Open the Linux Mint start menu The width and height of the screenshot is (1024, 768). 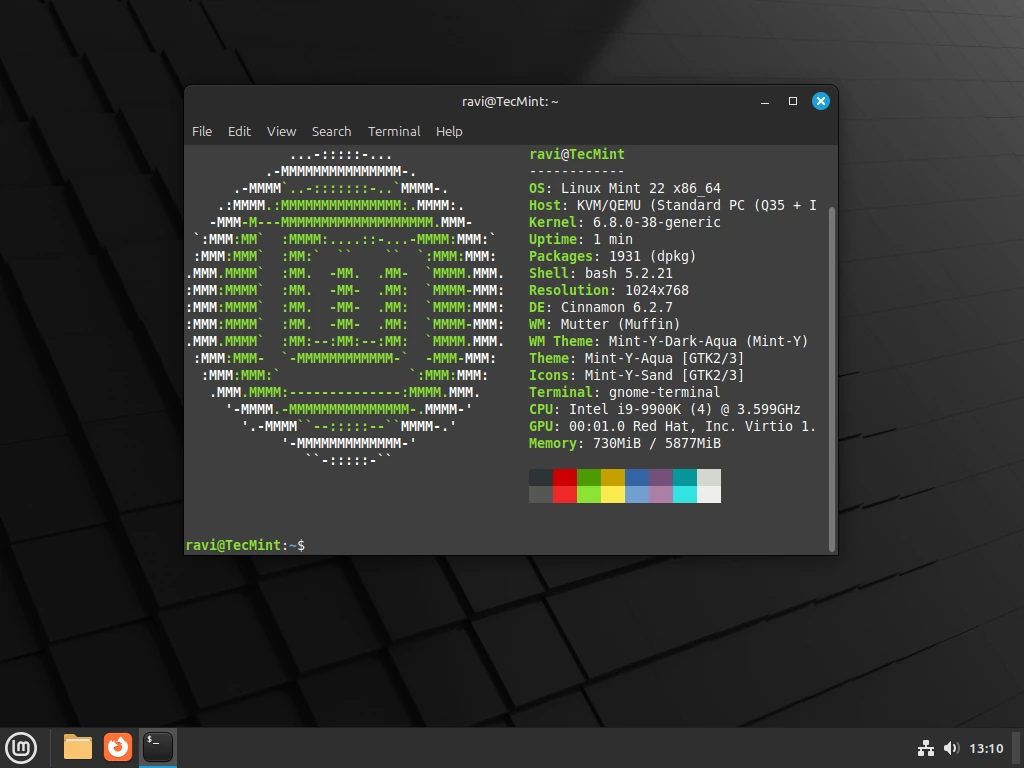21,747
